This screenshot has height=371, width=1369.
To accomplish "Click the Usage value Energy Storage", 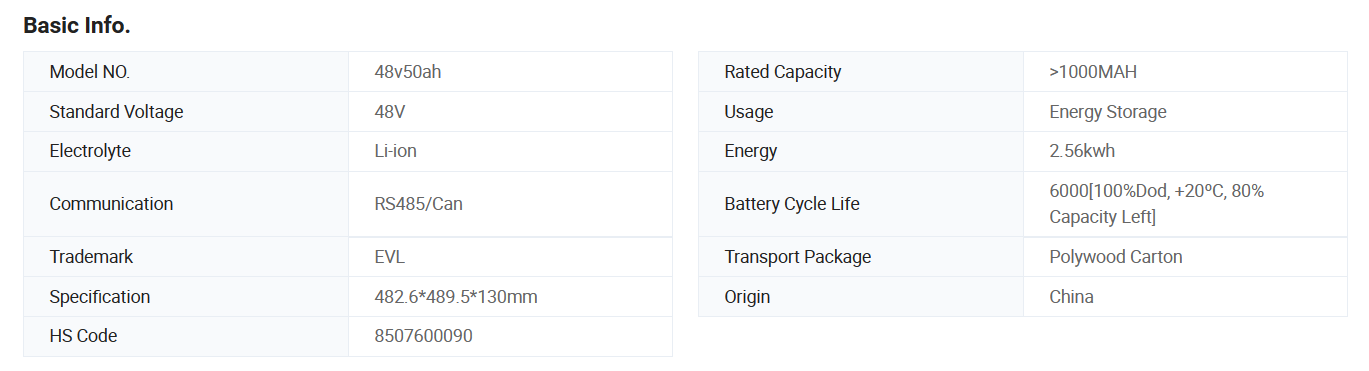I will click(1108, 112).
